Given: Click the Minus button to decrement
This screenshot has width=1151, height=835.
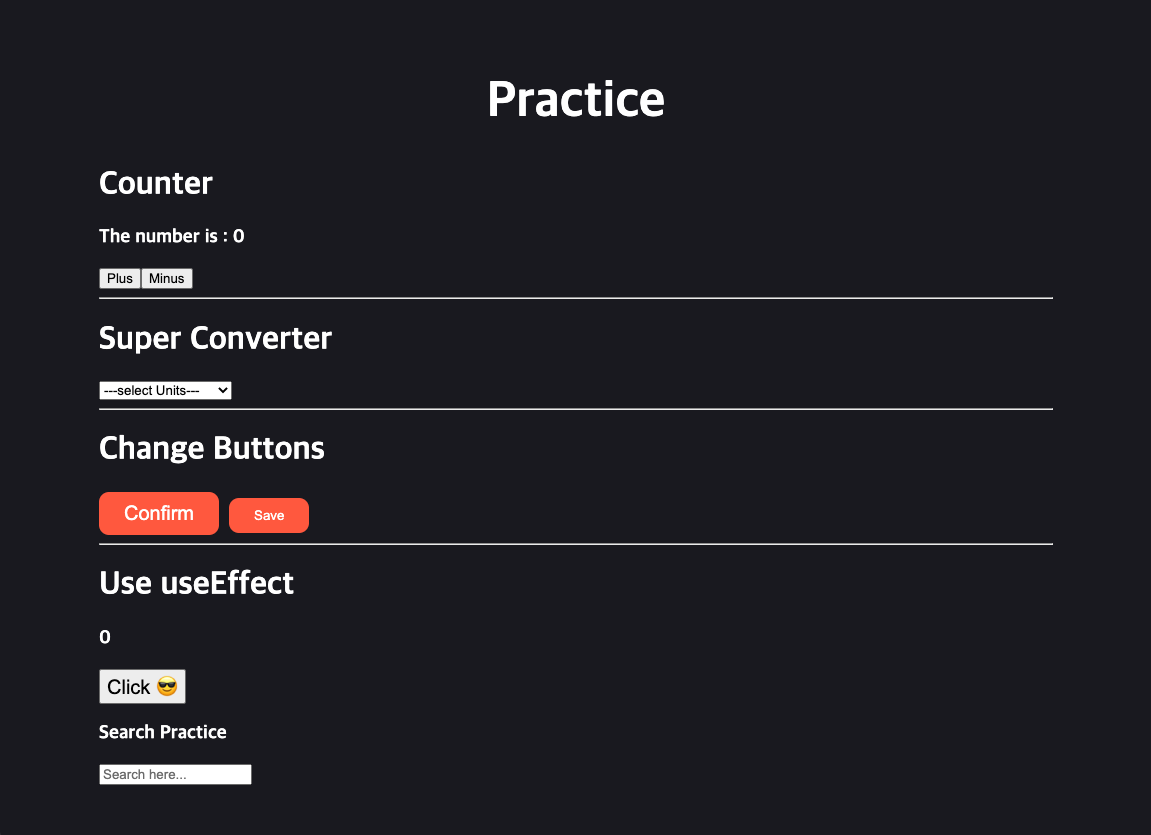Looking at the screenshot, I should pos(166,278).
